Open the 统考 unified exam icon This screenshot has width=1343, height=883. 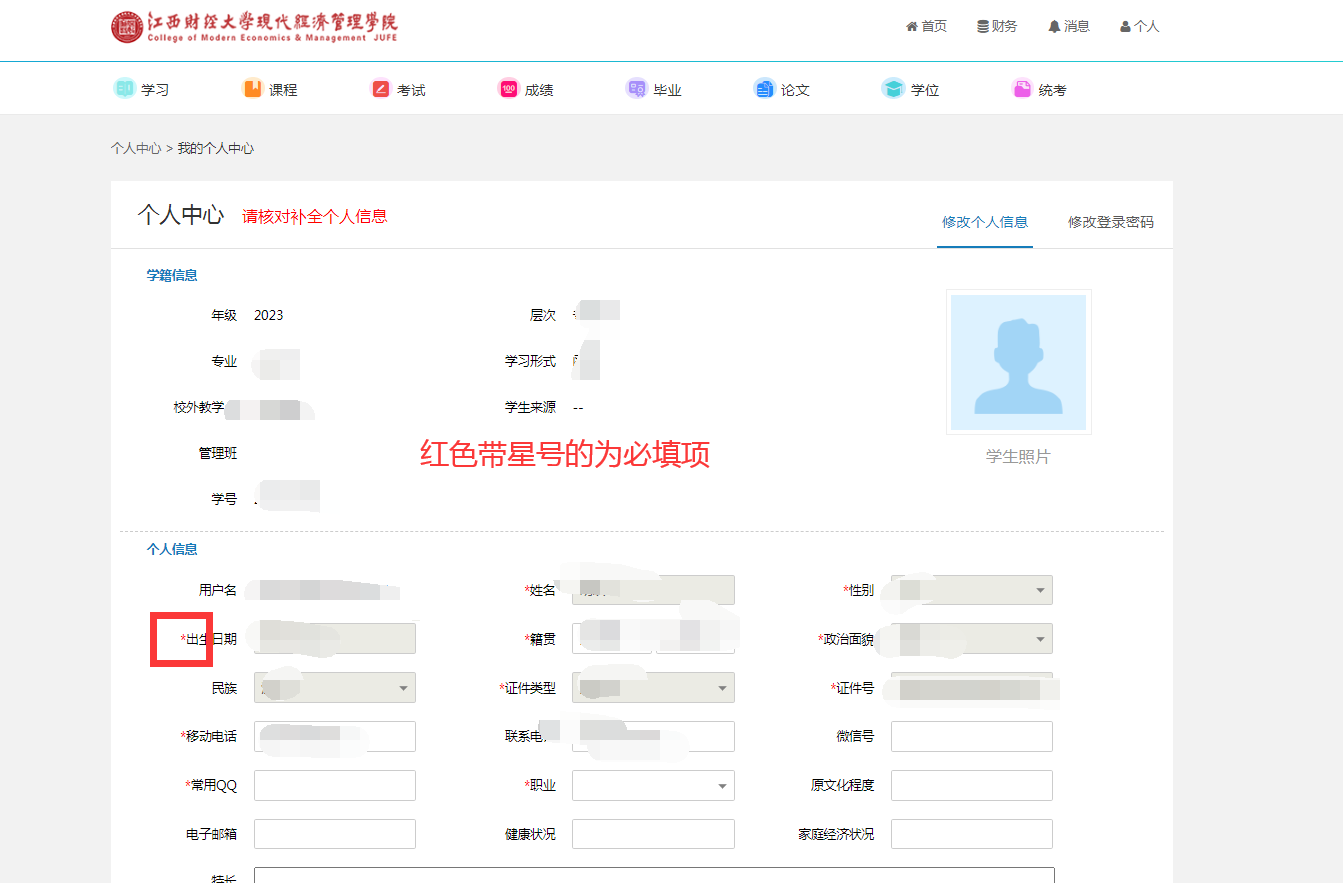point(1022,89)
